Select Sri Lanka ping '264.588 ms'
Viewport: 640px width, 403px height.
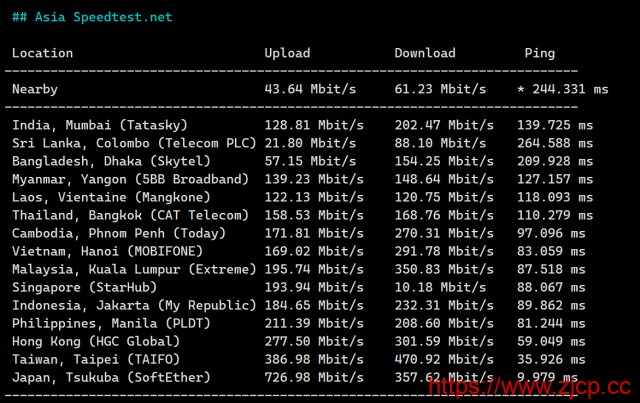click(555, 143)
